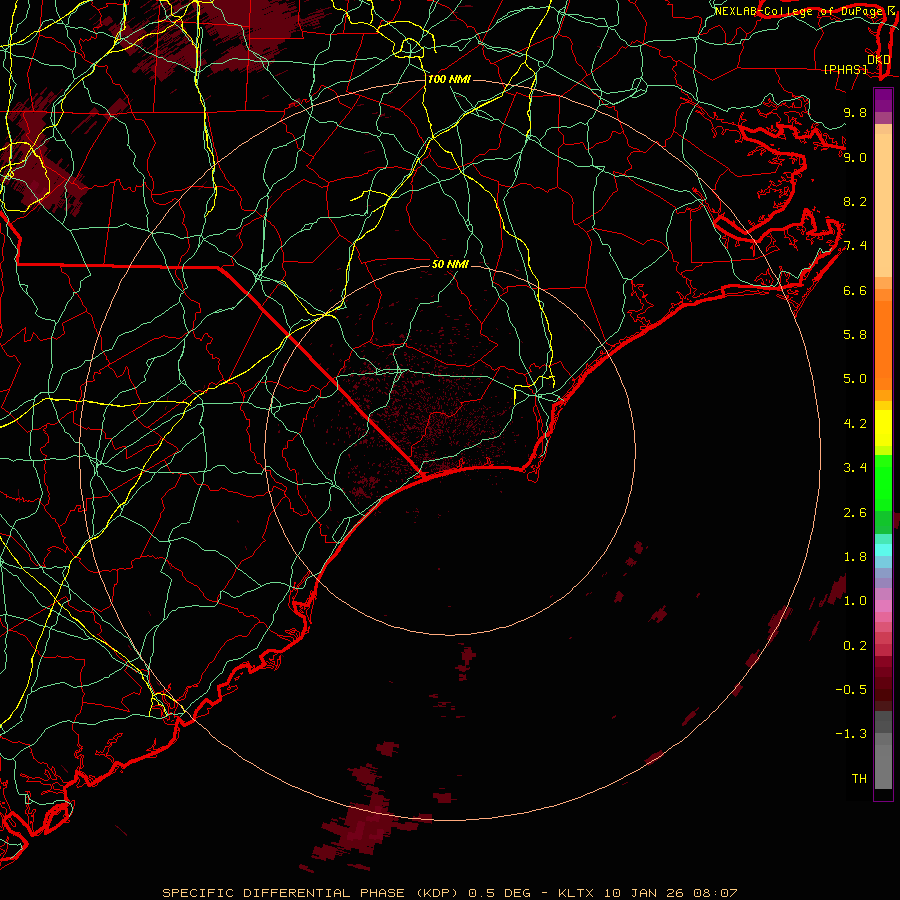This screenshot has width=900, height=900.
Task: Select the -0.5 scale value label
Action: pyautogui.click(x=851, y=690)
